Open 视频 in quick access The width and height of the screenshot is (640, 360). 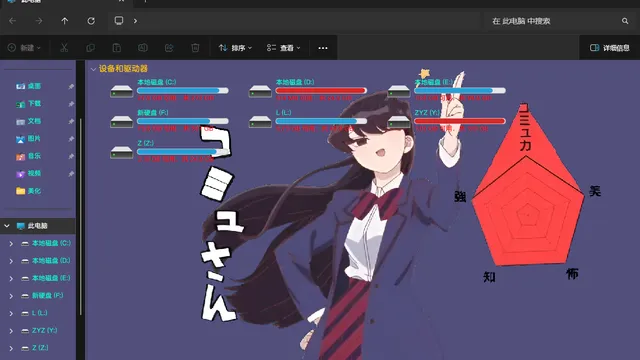[34, 173]
